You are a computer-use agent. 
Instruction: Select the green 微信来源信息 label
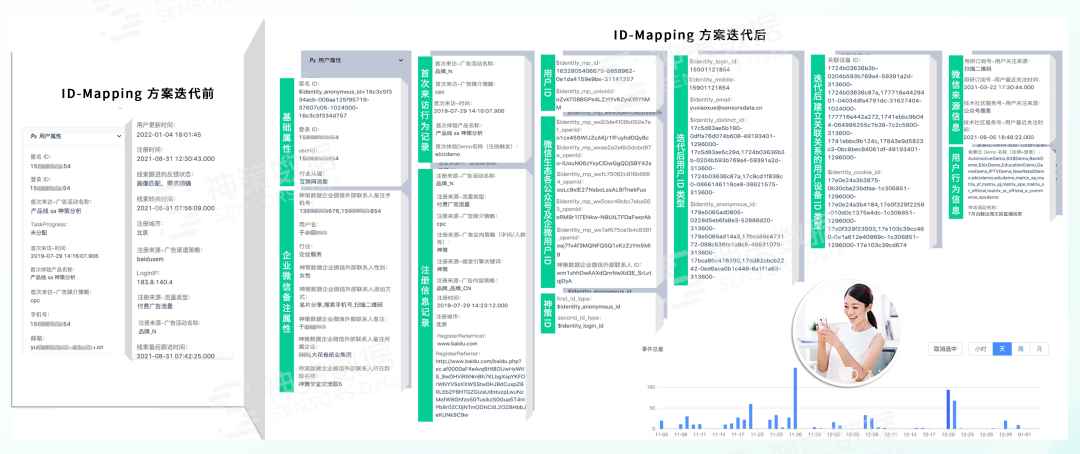pyautogui.click(x=955, y=99)
